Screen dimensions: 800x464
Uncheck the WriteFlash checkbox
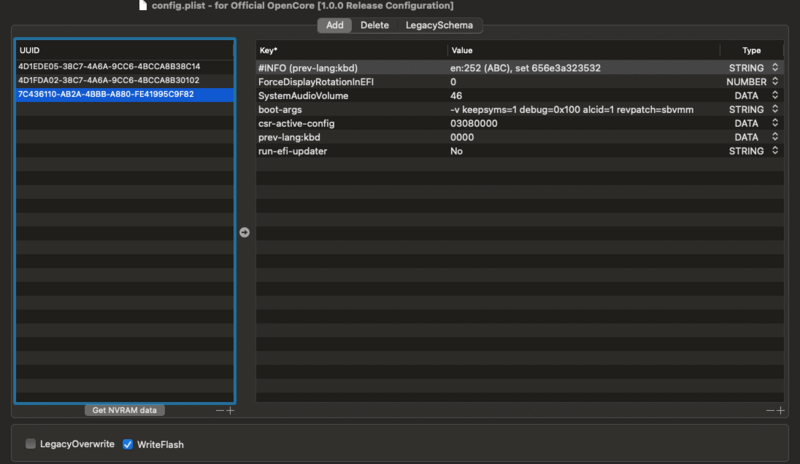[x=127, y=444]
